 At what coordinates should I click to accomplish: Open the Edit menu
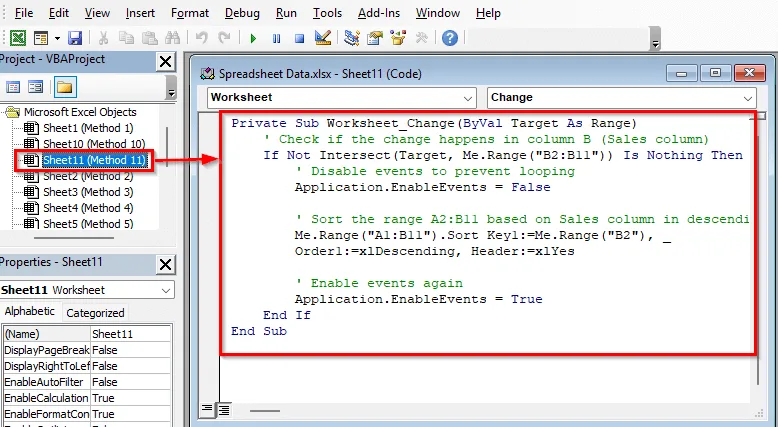click(59, 13)
